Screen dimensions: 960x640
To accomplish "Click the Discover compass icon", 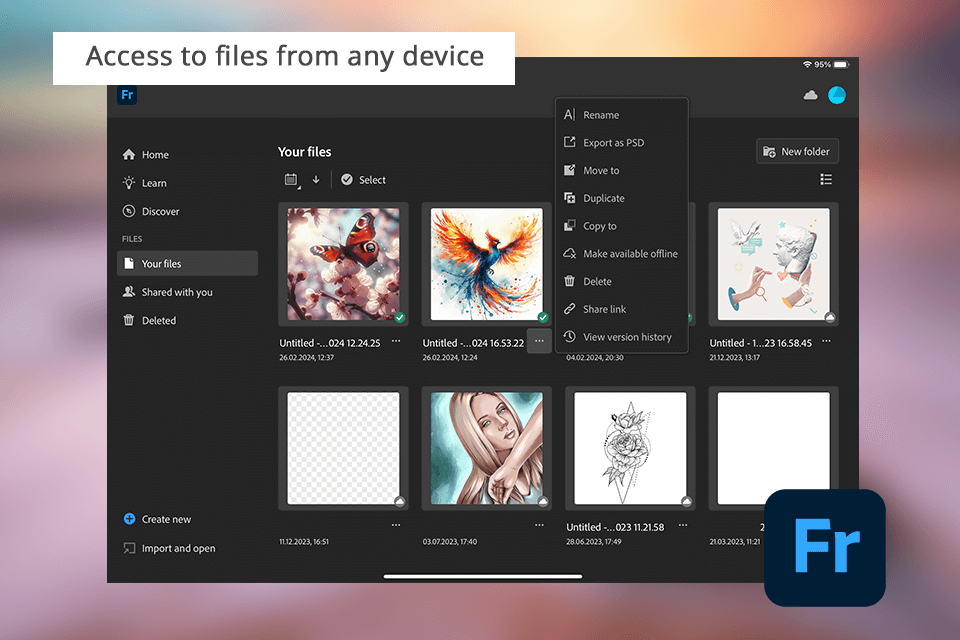I will click(x=129, y=211).
